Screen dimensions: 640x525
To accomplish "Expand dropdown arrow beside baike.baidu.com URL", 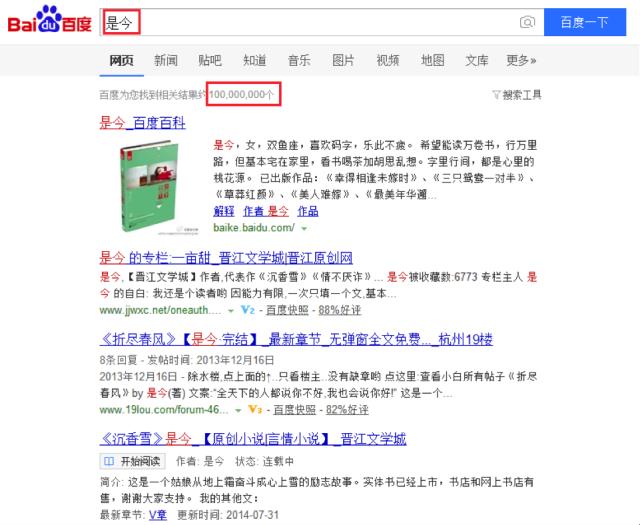I will click(304, 229).
